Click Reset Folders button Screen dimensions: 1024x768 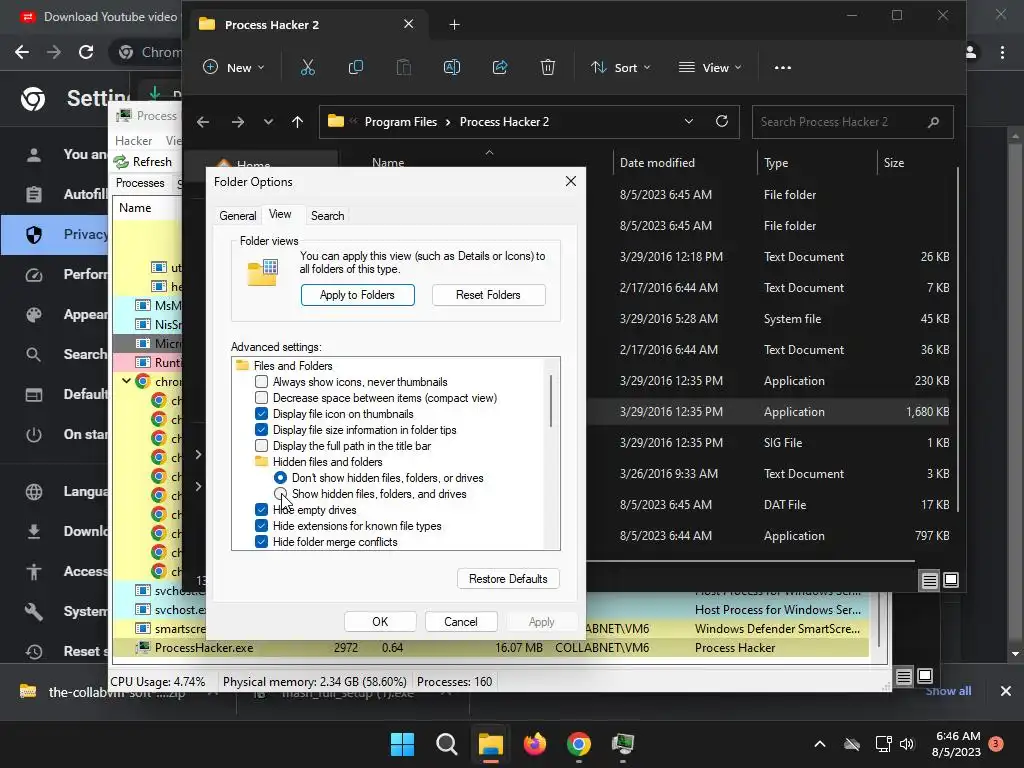click(488, 295)
